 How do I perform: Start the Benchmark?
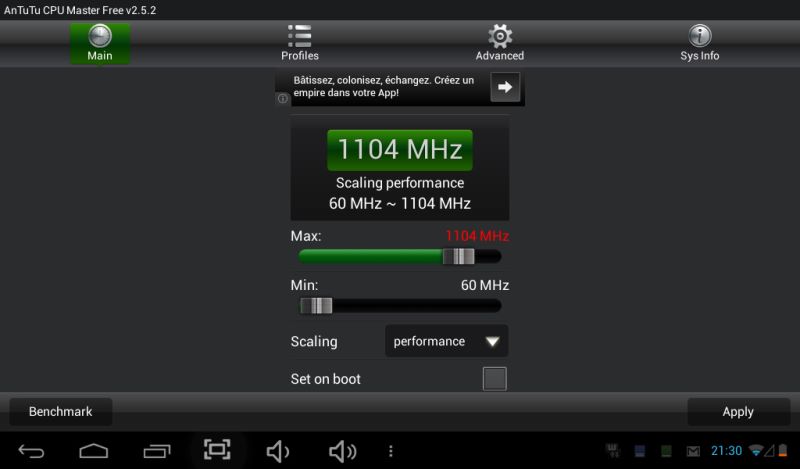click(61, 411)
